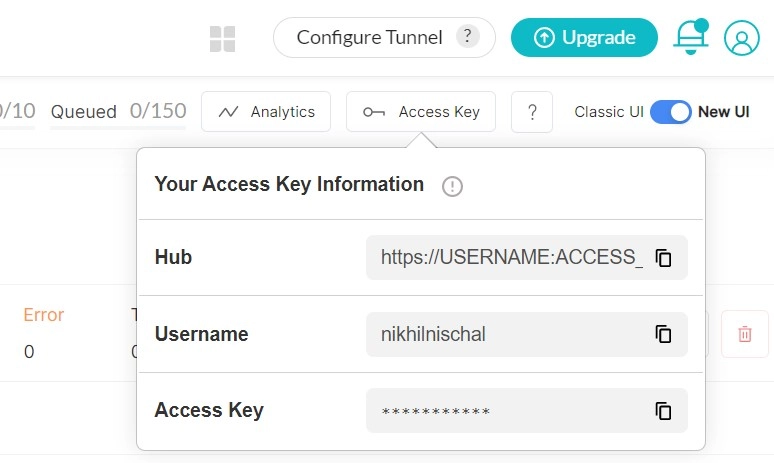
Task: Click the question mark inside Configure Tunnel
Action: (x=466, y=37)
